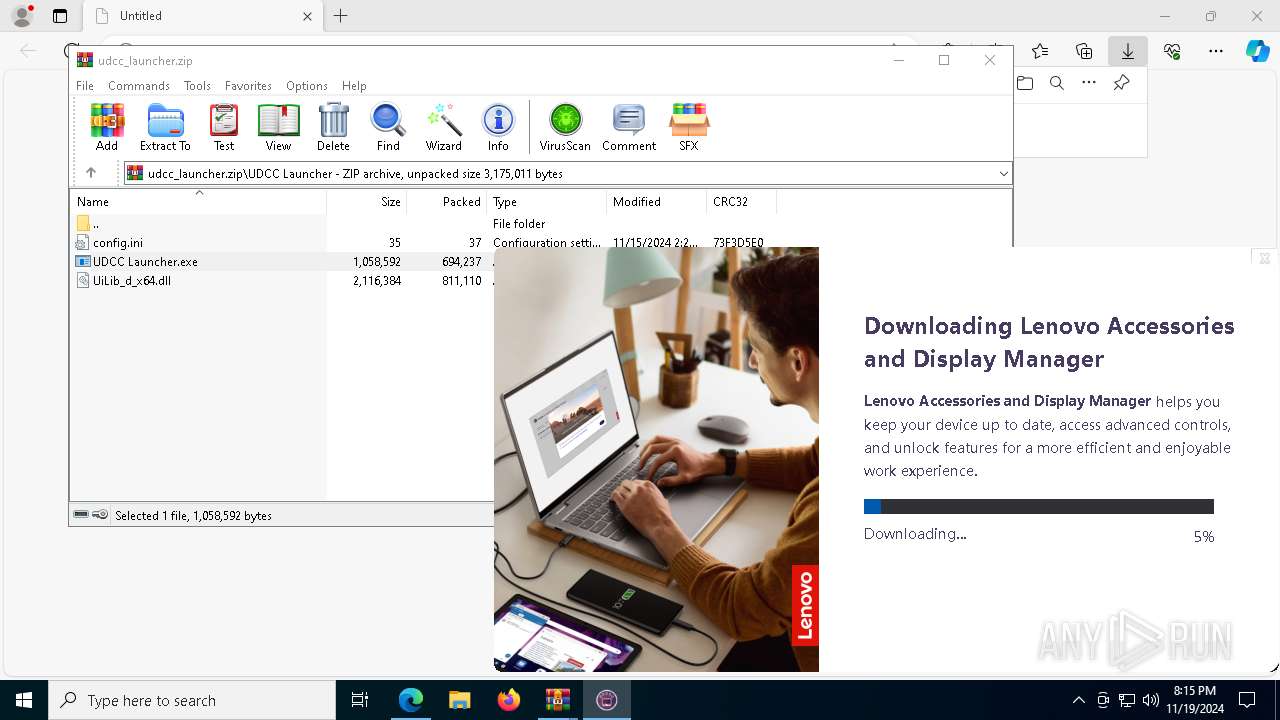
Task: Open Edge Collections icon
Action: point(1084,51)
